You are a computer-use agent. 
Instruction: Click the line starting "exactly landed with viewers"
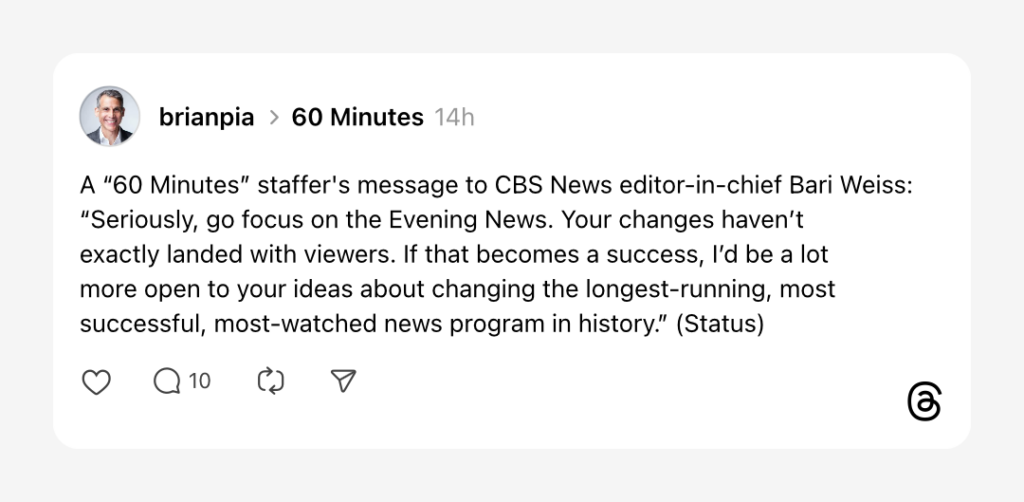pos(454,255)
